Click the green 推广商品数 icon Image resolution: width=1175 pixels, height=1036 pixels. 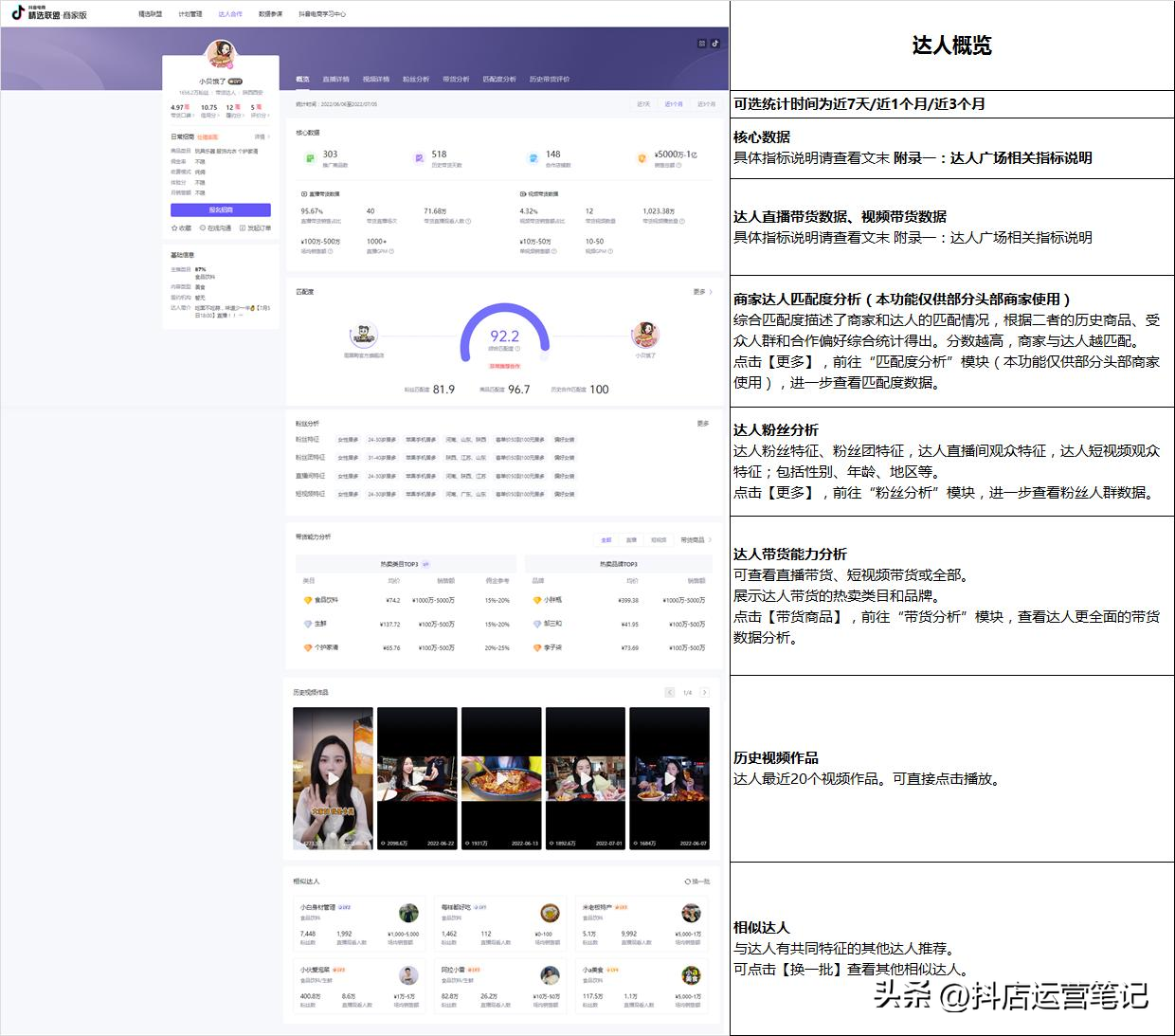(x=310, y=158)
